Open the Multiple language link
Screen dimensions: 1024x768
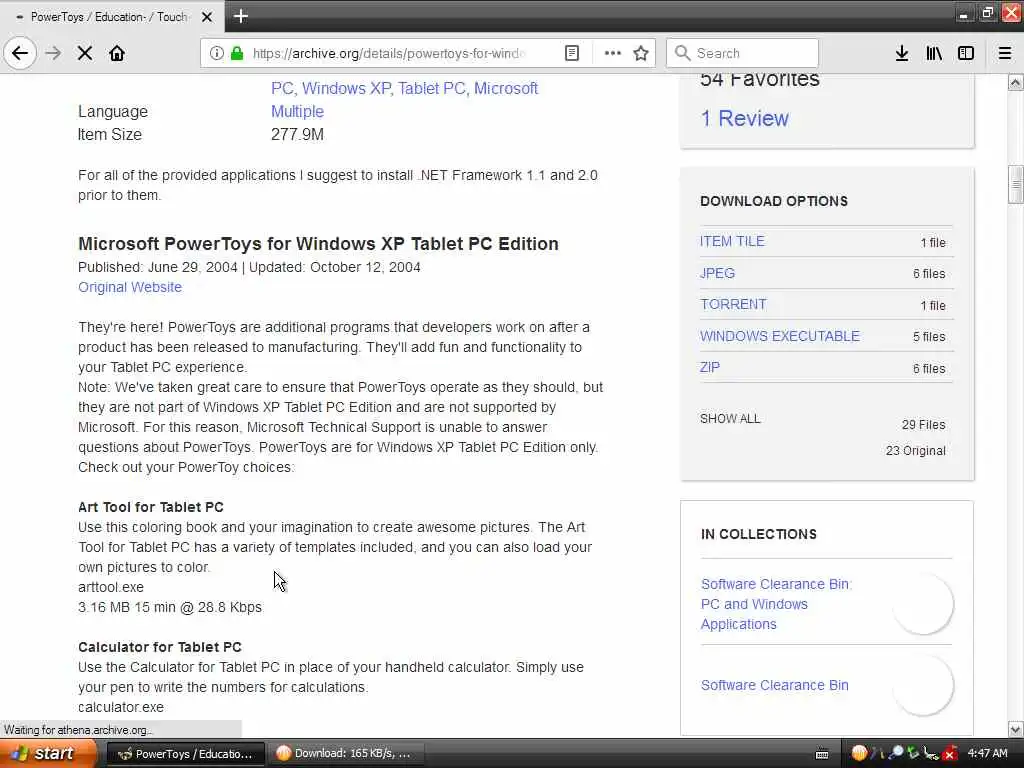click(x=297, y=112)
